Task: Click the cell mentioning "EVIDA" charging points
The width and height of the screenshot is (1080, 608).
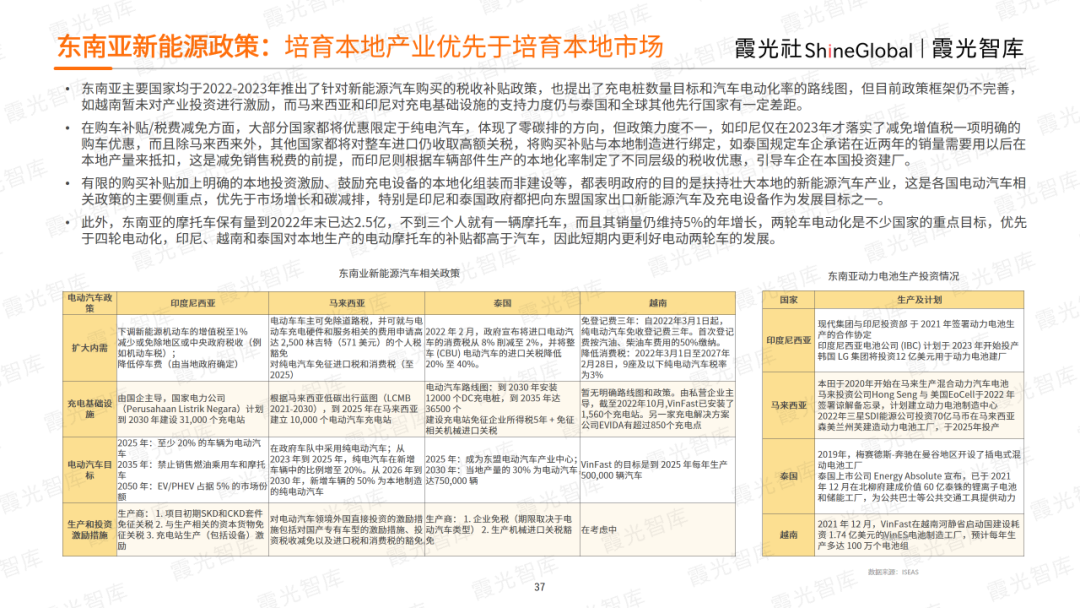Action: tap(658, 409)
